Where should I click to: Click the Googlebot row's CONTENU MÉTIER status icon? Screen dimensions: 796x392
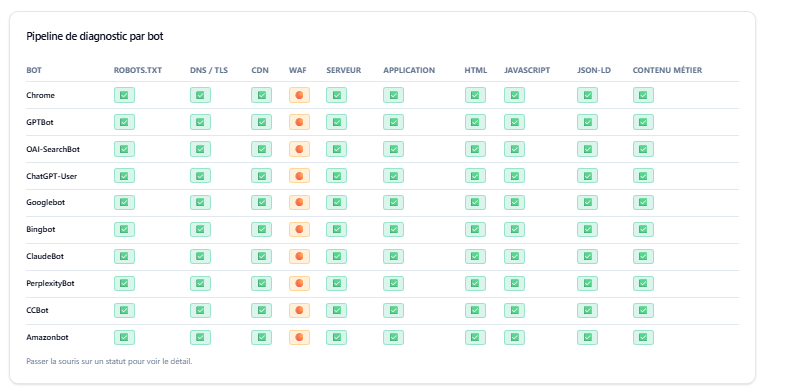point(643,203)
